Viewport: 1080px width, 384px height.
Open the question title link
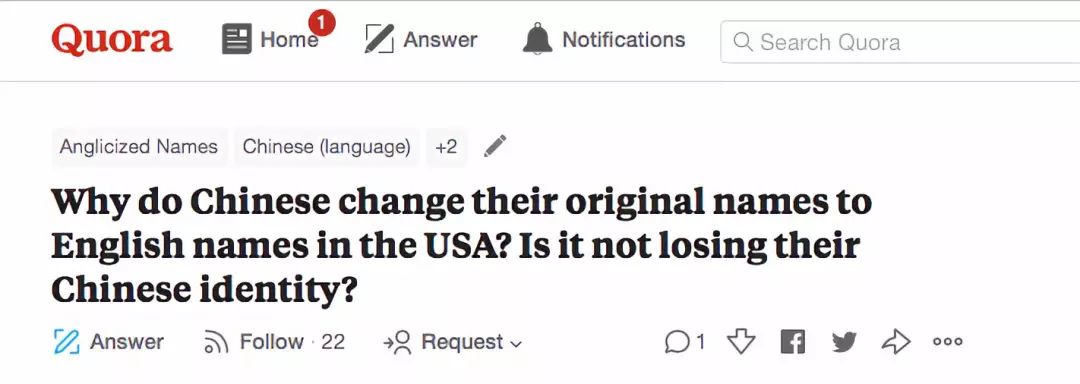pyautogui.click(x=461, y=246)
